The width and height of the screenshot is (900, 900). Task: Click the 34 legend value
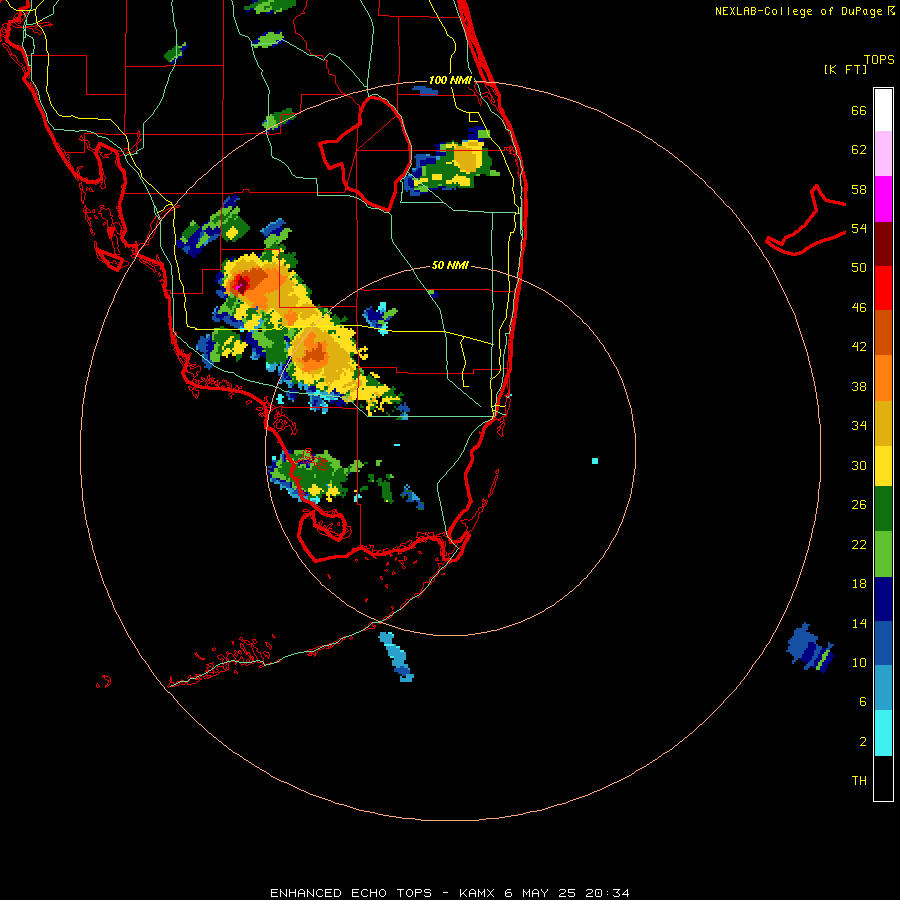coord(859,426)
